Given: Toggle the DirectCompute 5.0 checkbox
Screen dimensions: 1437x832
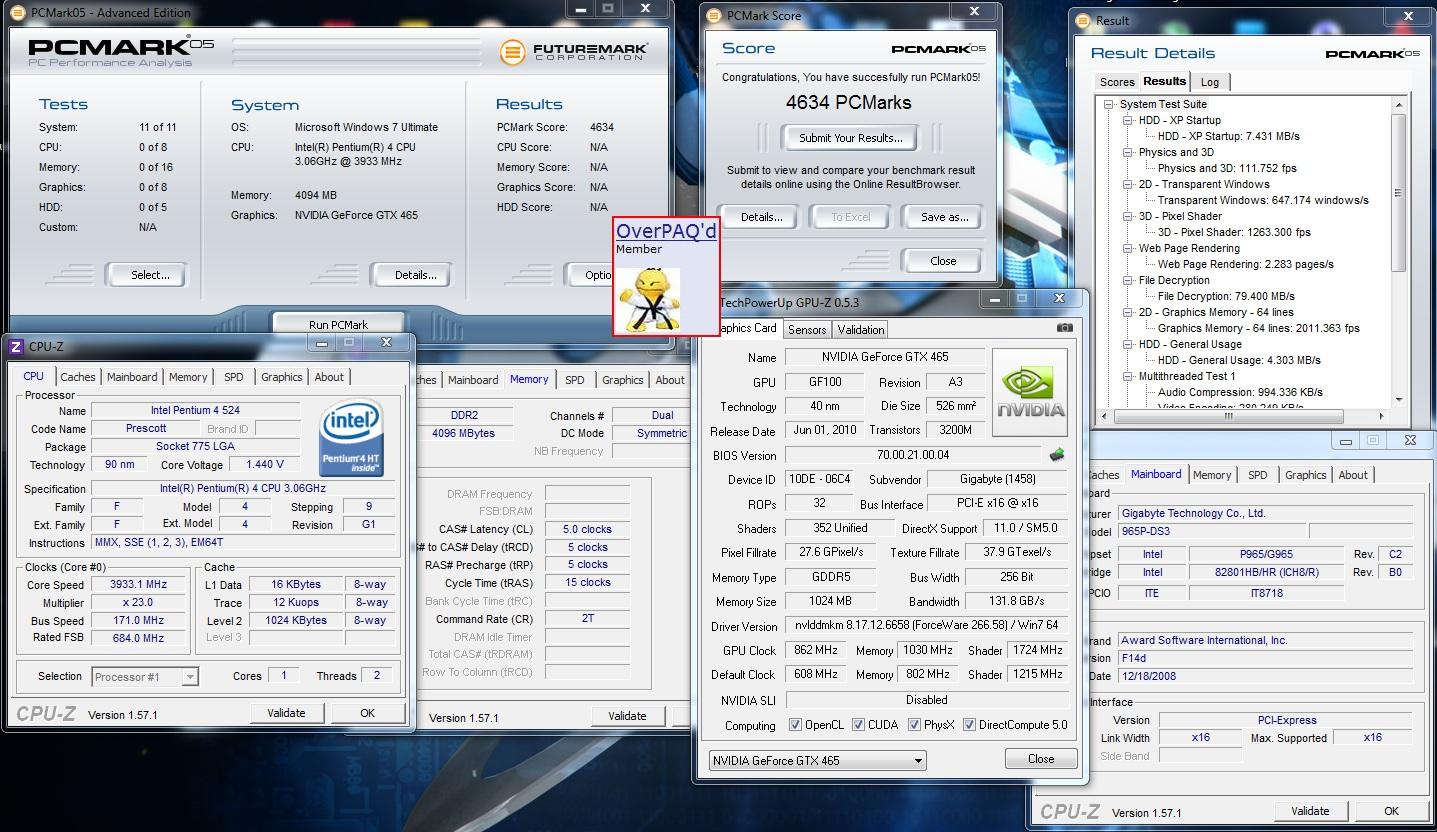Looking at the screenshot, I should [x=969, y=725].
